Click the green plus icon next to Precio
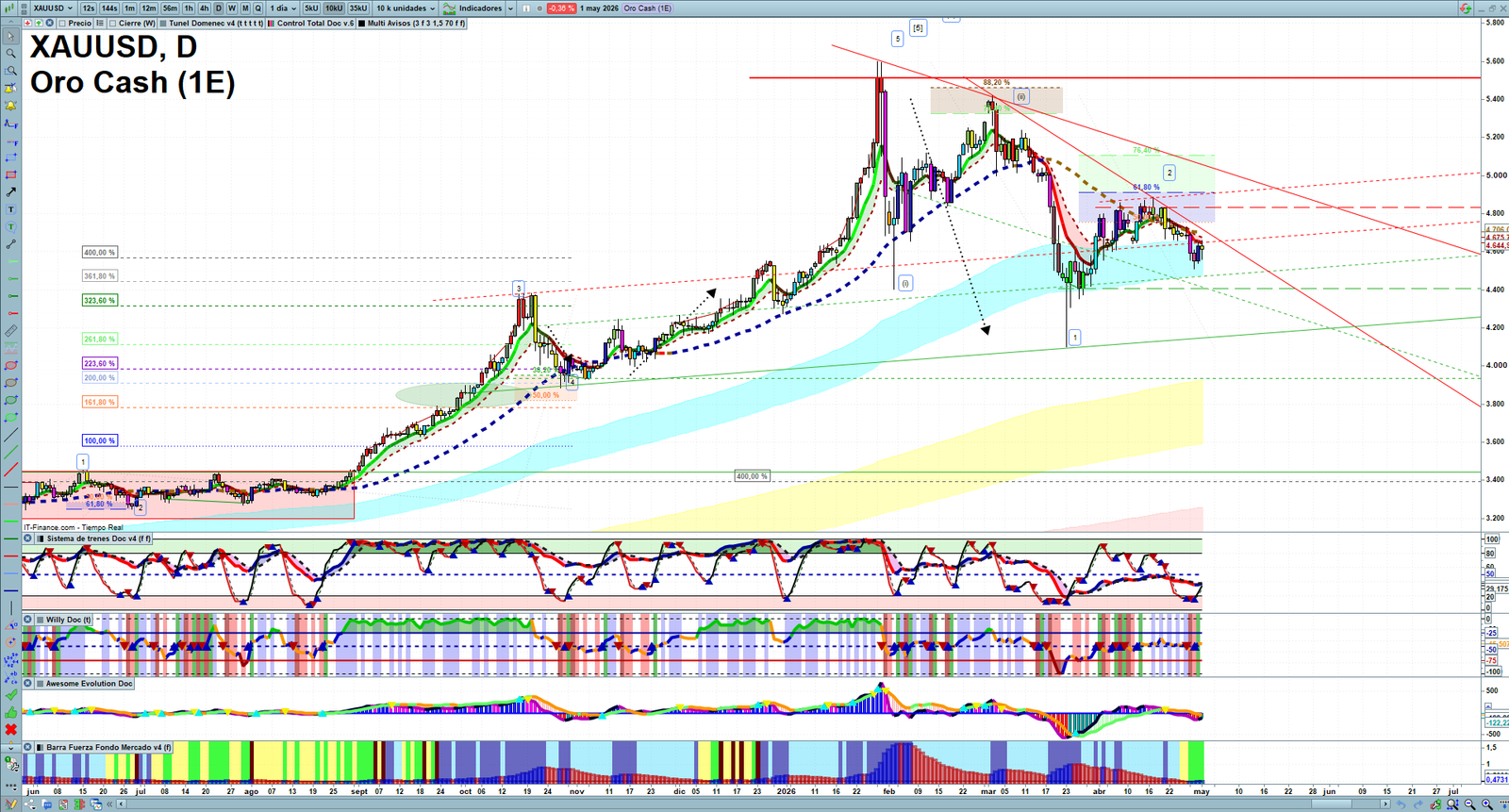The image size is (1509, 812). click(x=39, y=23)
